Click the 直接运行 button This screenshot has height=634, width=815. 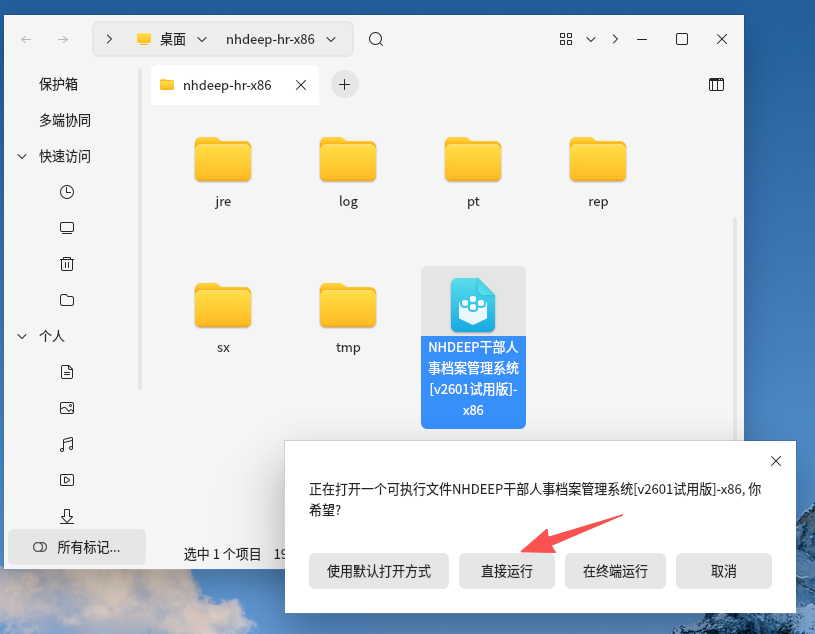click(x=506, y=570)
